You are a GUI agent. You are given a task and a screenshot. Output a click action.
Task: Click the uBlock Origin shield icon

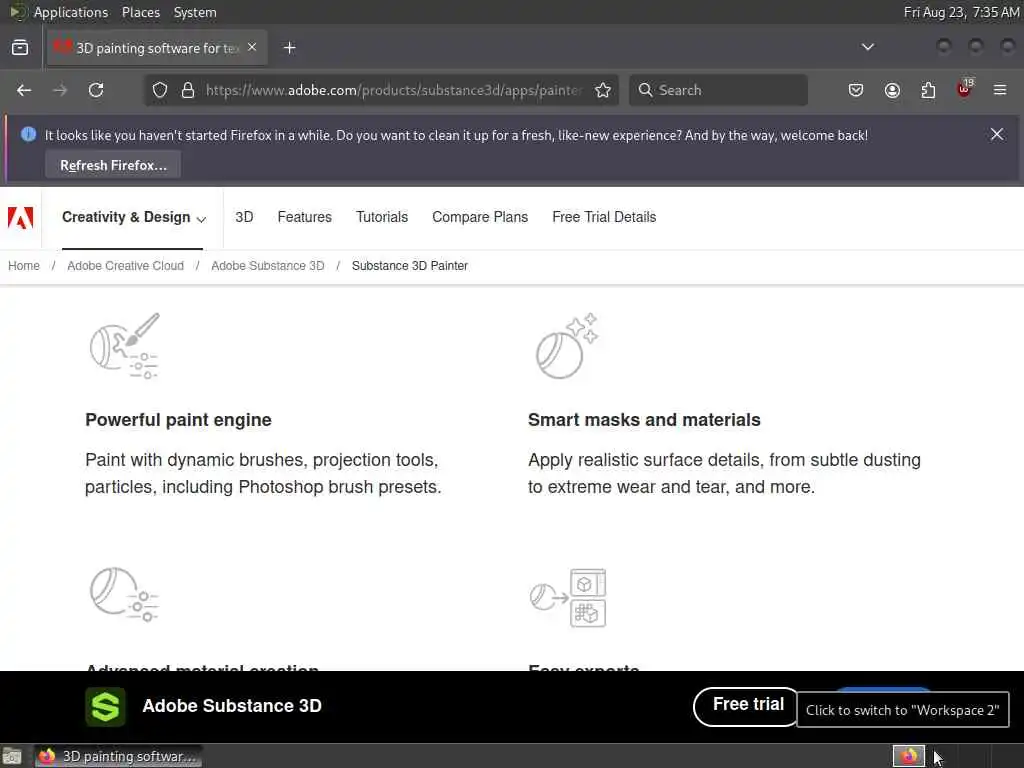pos(964,89)
